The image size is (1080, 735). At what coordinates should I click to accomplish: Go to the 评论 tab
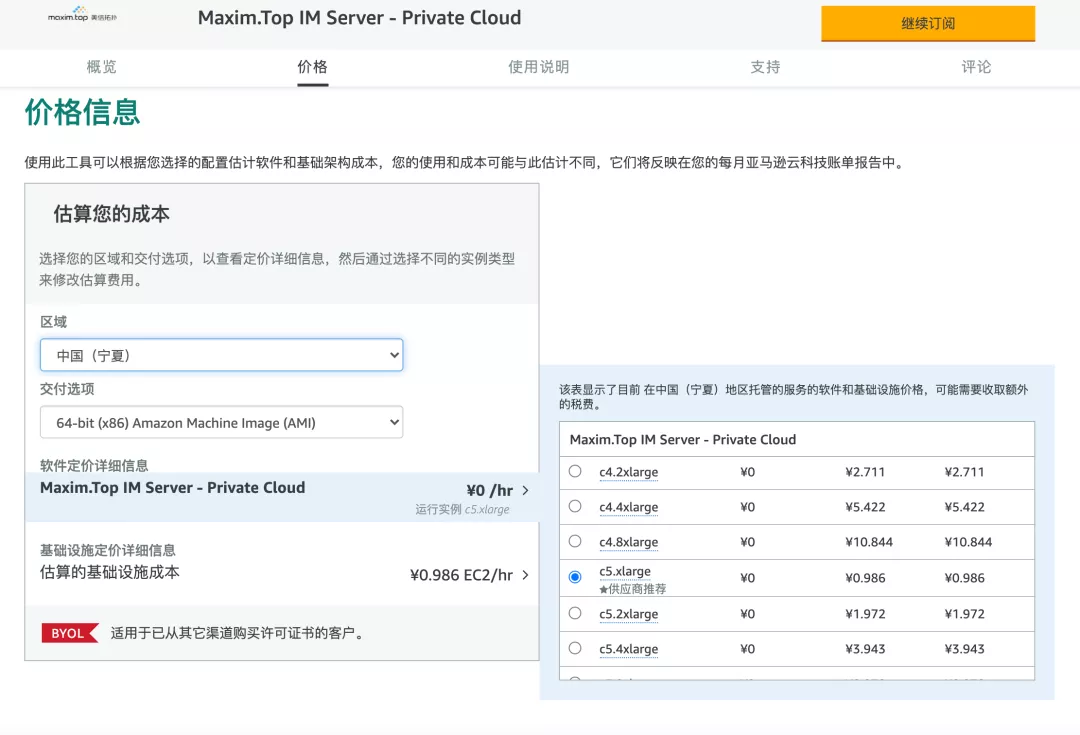pyautogui.click(x=976, y=67)
